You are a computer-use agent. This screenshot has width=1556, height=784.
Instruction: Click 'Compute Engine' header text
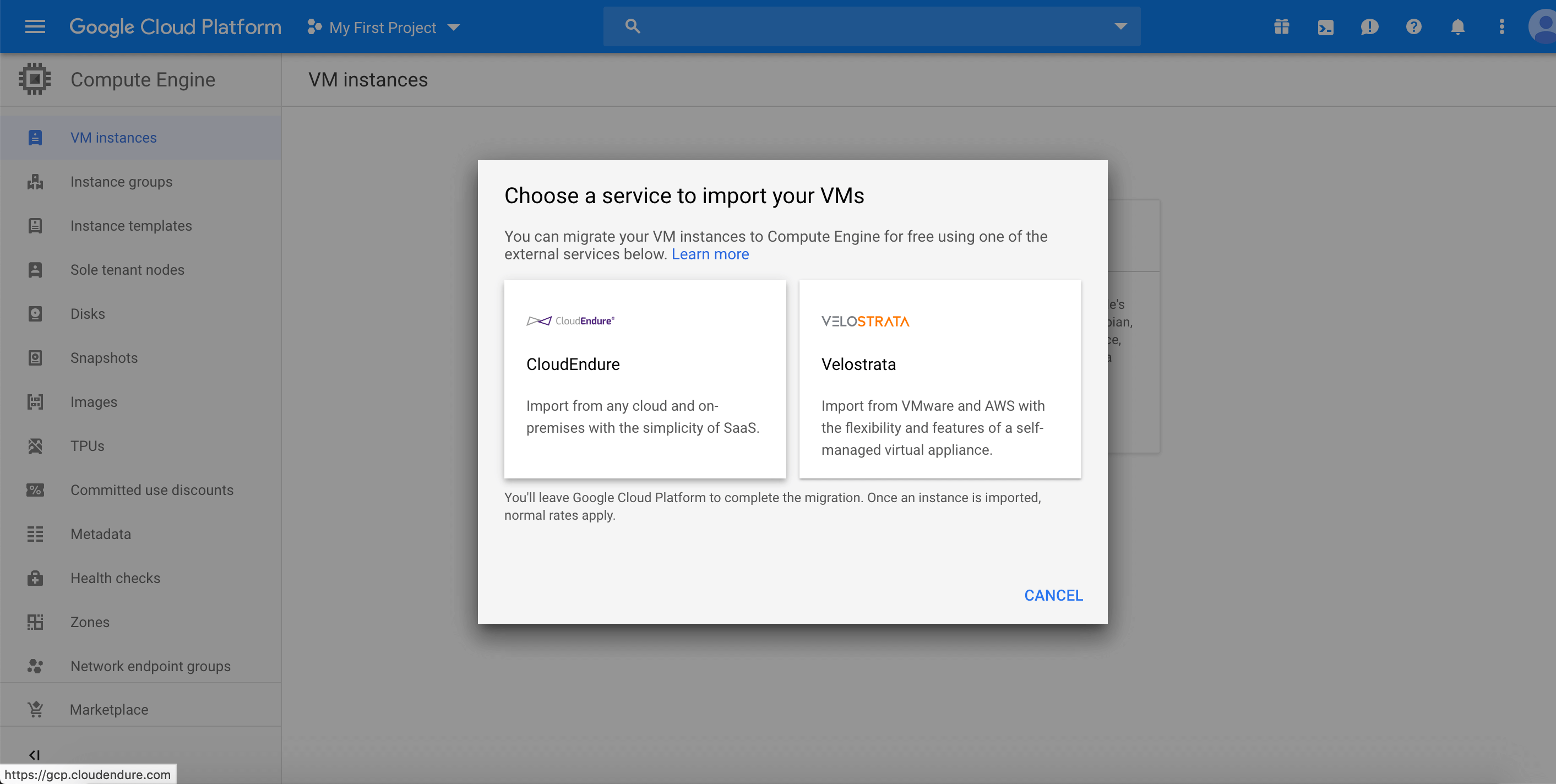tap(143, 80)
